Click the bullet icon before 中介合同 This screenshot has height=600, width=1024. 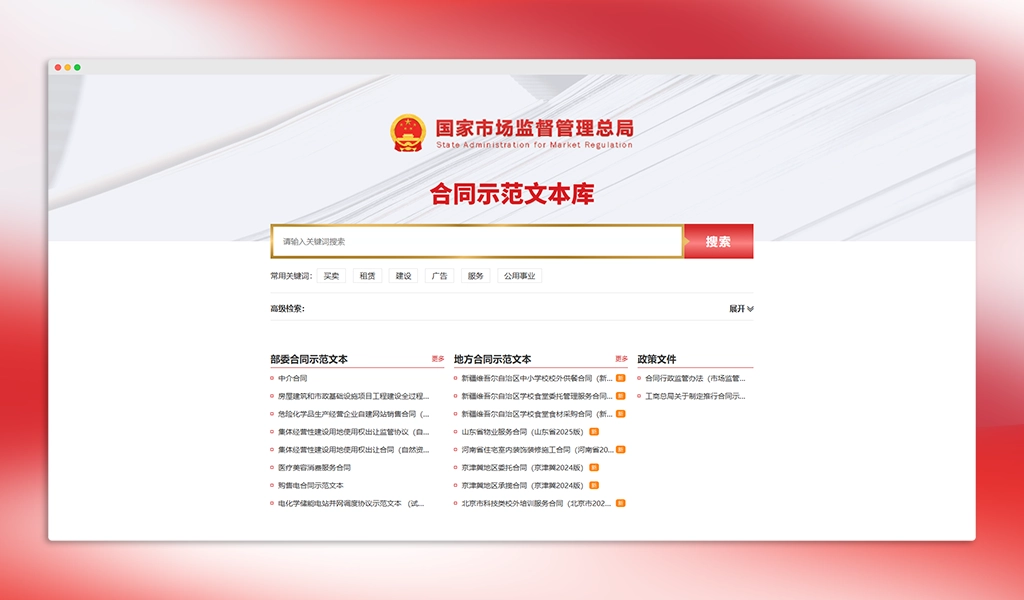coord(272,379)
